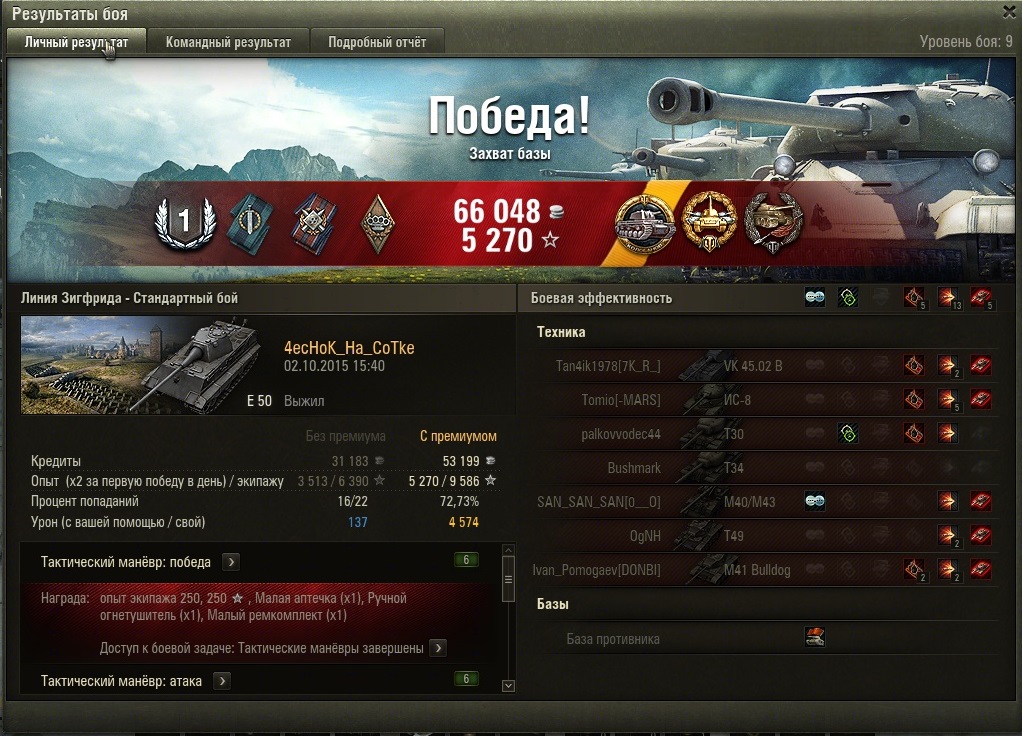Open Тактические манёвры завершены arrow link
This screenshot has width=1022, height=736.
click(438, 648)
